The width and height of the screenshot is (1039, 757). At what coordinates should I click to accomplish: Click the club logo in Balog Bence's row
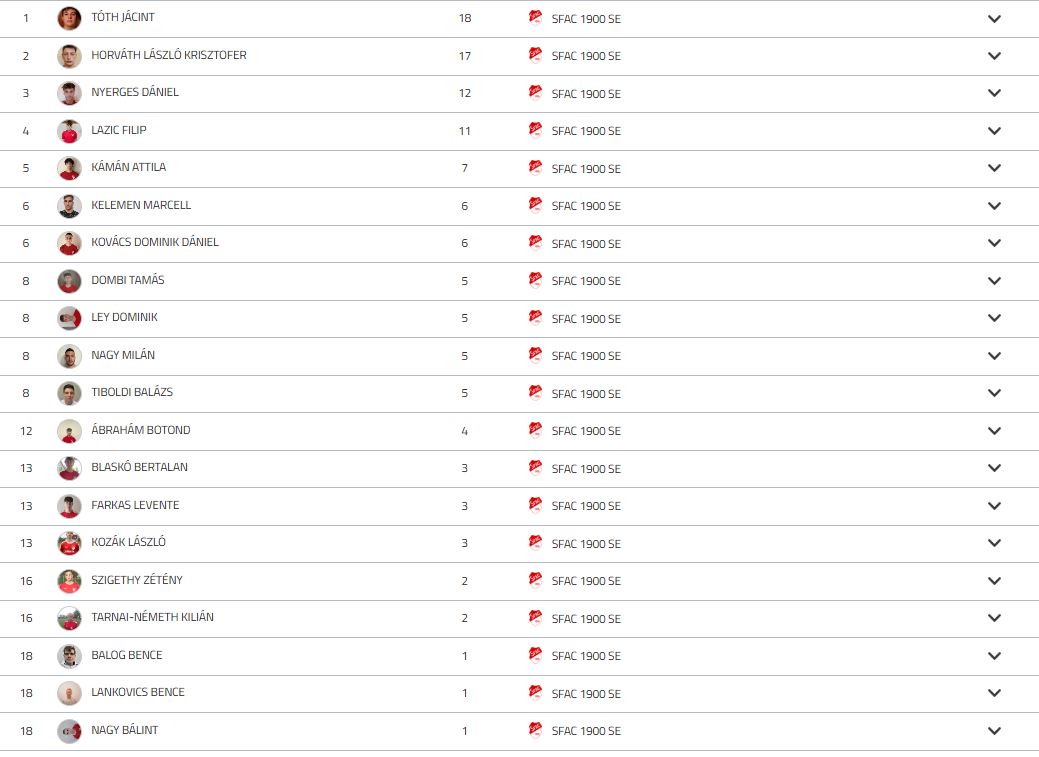click(x=535, y=654)
